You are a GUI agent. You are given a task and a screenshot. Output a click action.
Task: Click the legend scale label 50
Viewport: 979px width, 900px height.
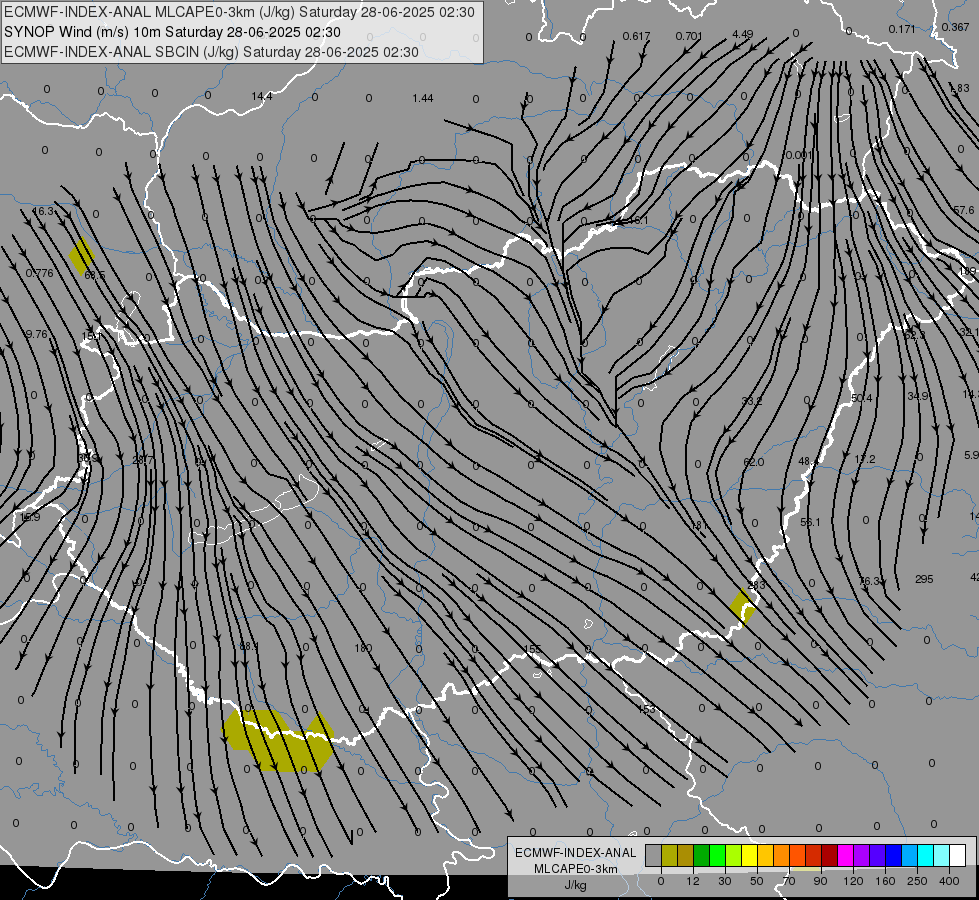click(x=756, y=881)
